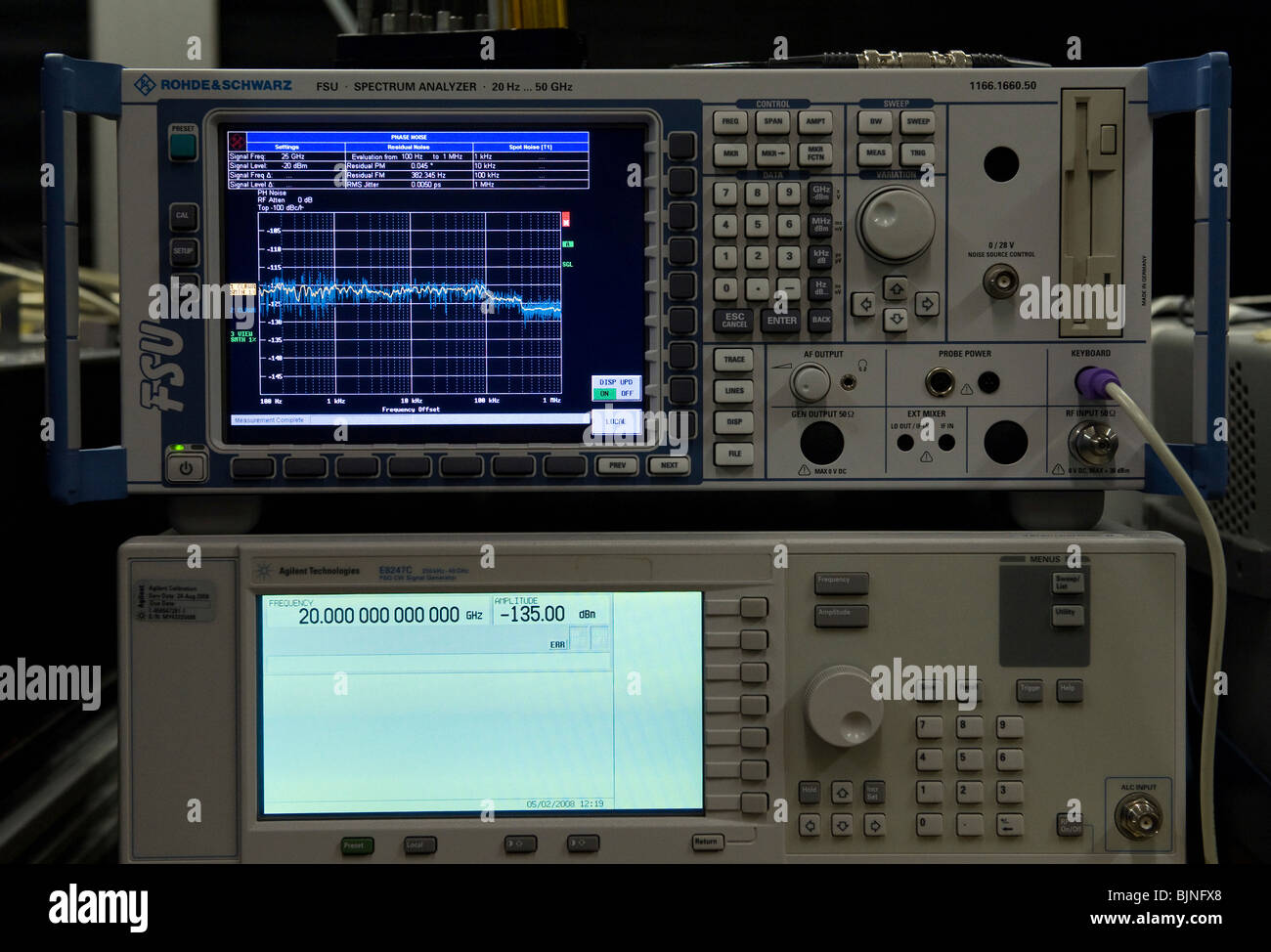Tap the Agilent right arrow key
1271x952 pixels.
click(874, 825)
